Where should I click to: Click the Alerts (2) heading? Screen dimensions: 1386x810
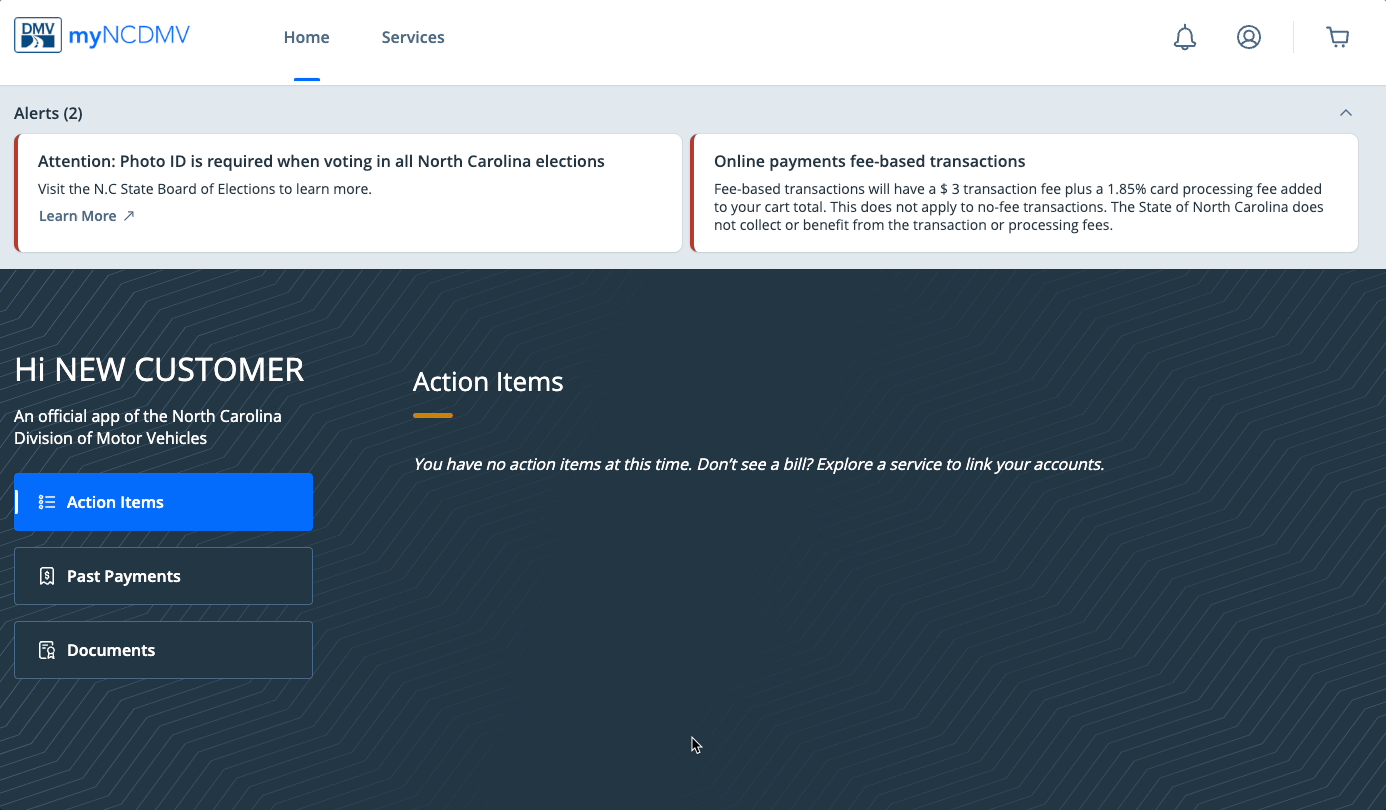[48, 113]
